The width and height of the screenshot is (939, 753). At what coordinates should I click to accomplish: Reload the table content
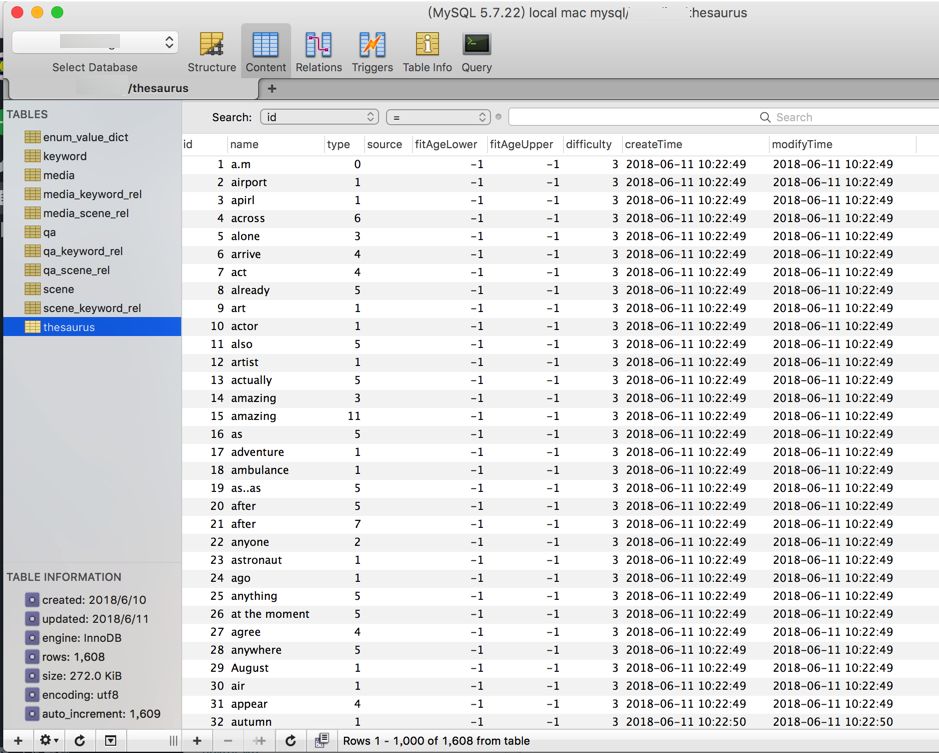(x=290, y=741)
